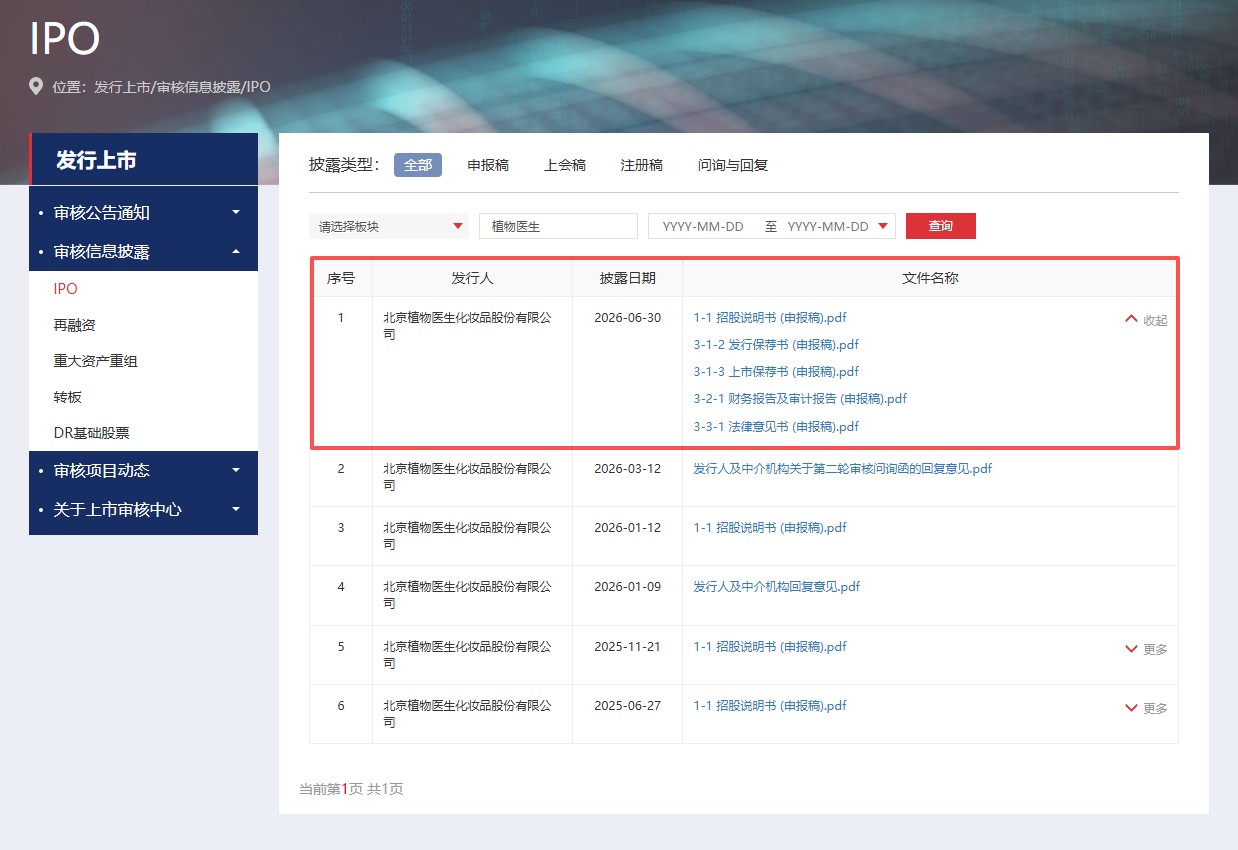Click the pagination text 当前第1页 共1页

351,789
